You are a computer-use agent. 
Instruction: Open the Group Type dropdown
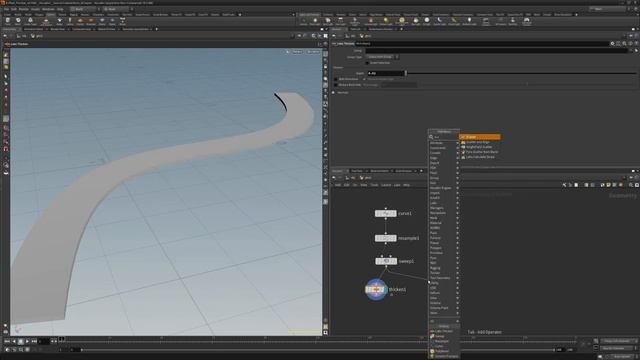click(x=382, y=57)
